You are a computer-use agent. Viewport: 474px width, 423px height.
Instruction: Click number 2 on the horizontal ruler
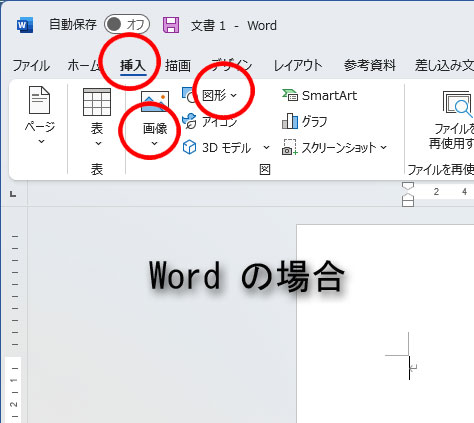(436, 192)
